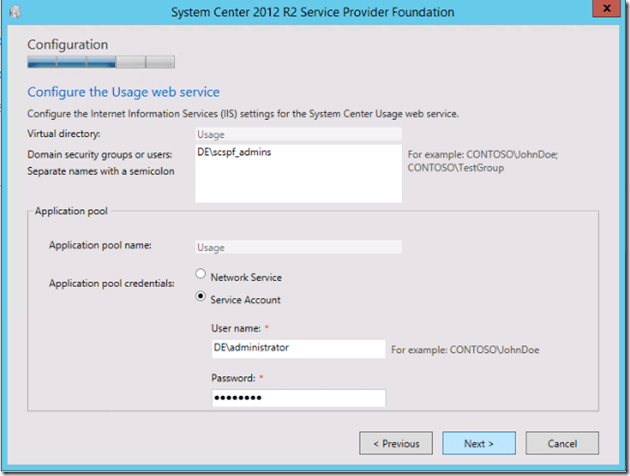The width and height of the screenshot is (630, 476).
Task: Cancel the setup wizard
Action: (x=559, y=443)
